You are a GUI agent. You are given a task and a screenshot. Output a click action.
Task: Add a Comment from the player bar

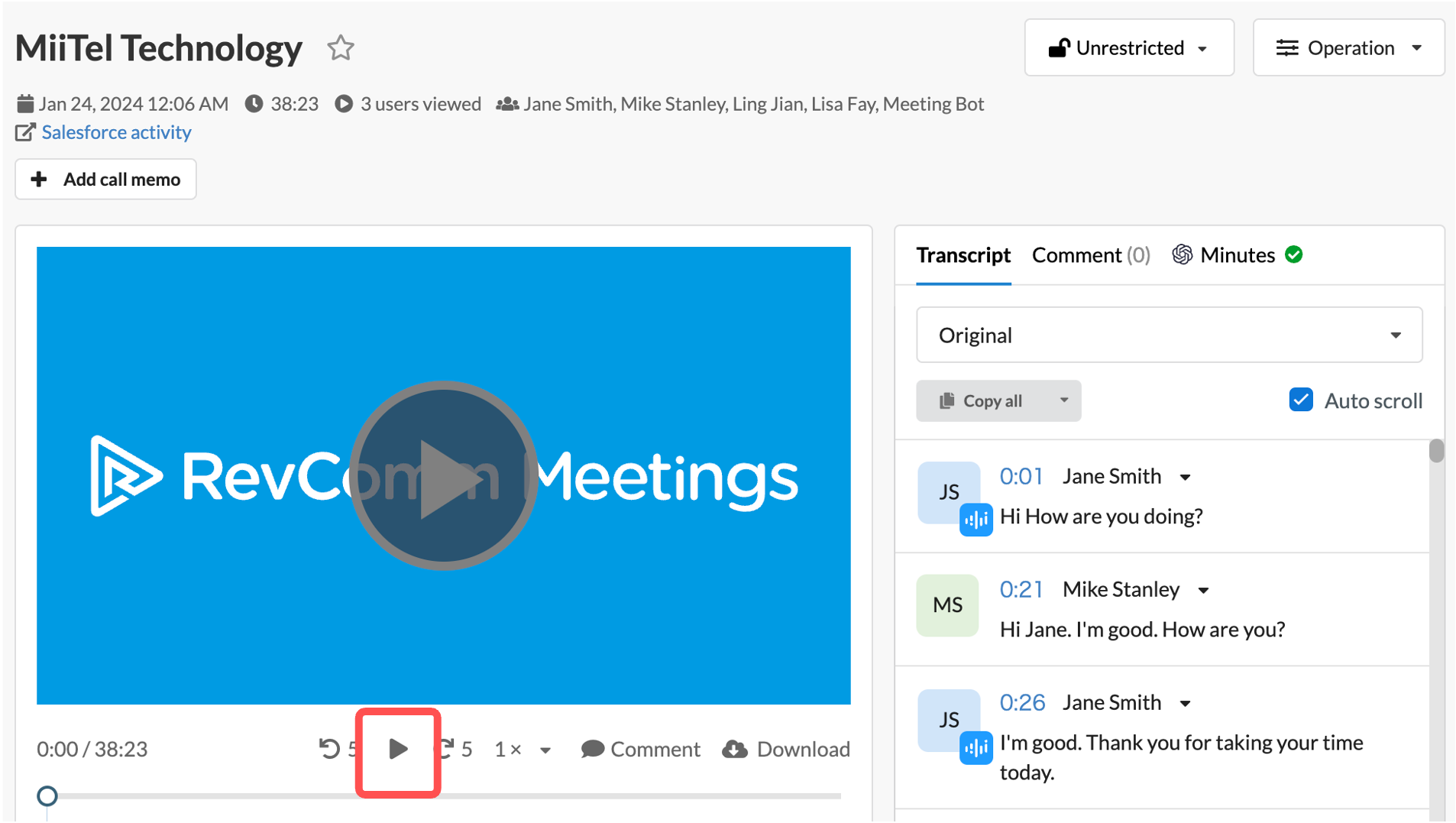(640, 749)
